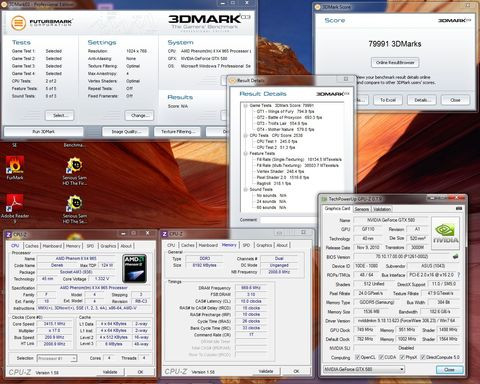Open the Processor #1 selection dropdown
The image size is (480, 384).
(x=57, y=358)
